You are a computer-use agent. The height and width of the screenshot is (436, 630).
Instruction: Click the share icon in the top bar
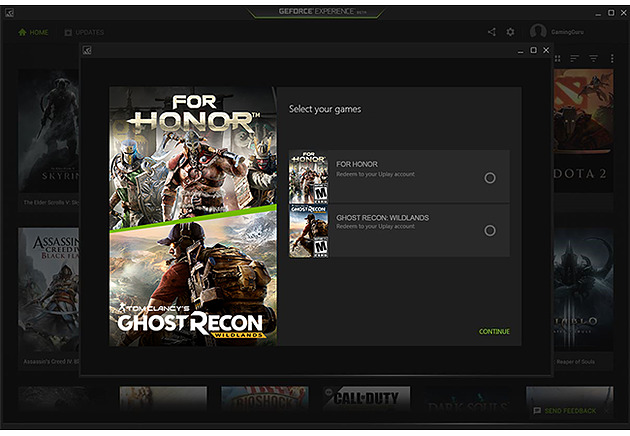pos(491,32)
